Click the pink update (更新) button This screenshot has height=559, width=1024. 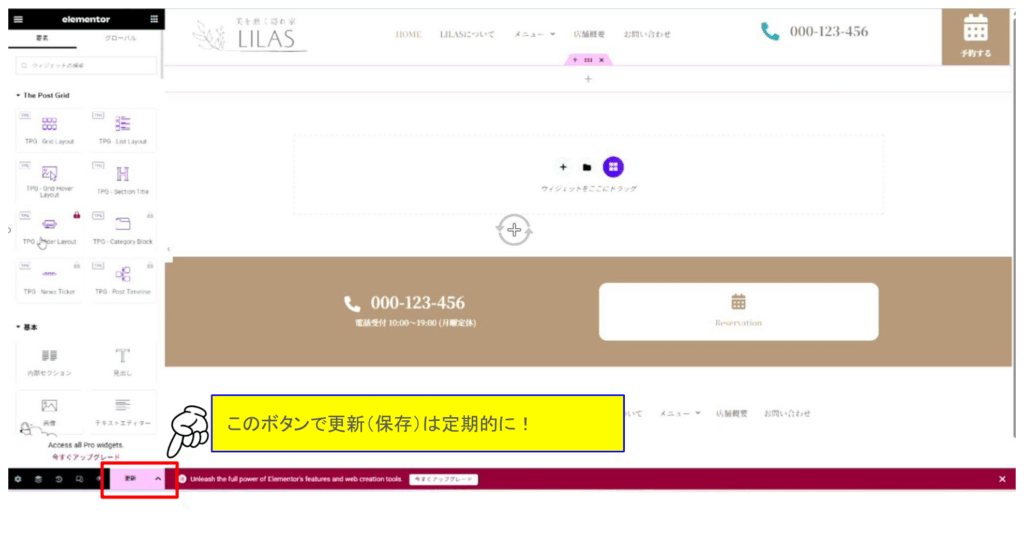(131, 479)
